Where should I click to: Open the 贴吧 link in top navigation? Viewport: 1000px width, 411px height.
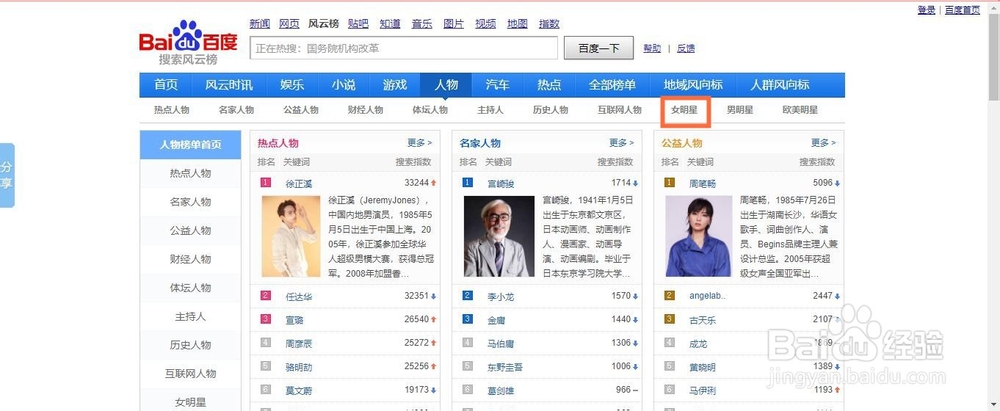click(358, 24)
